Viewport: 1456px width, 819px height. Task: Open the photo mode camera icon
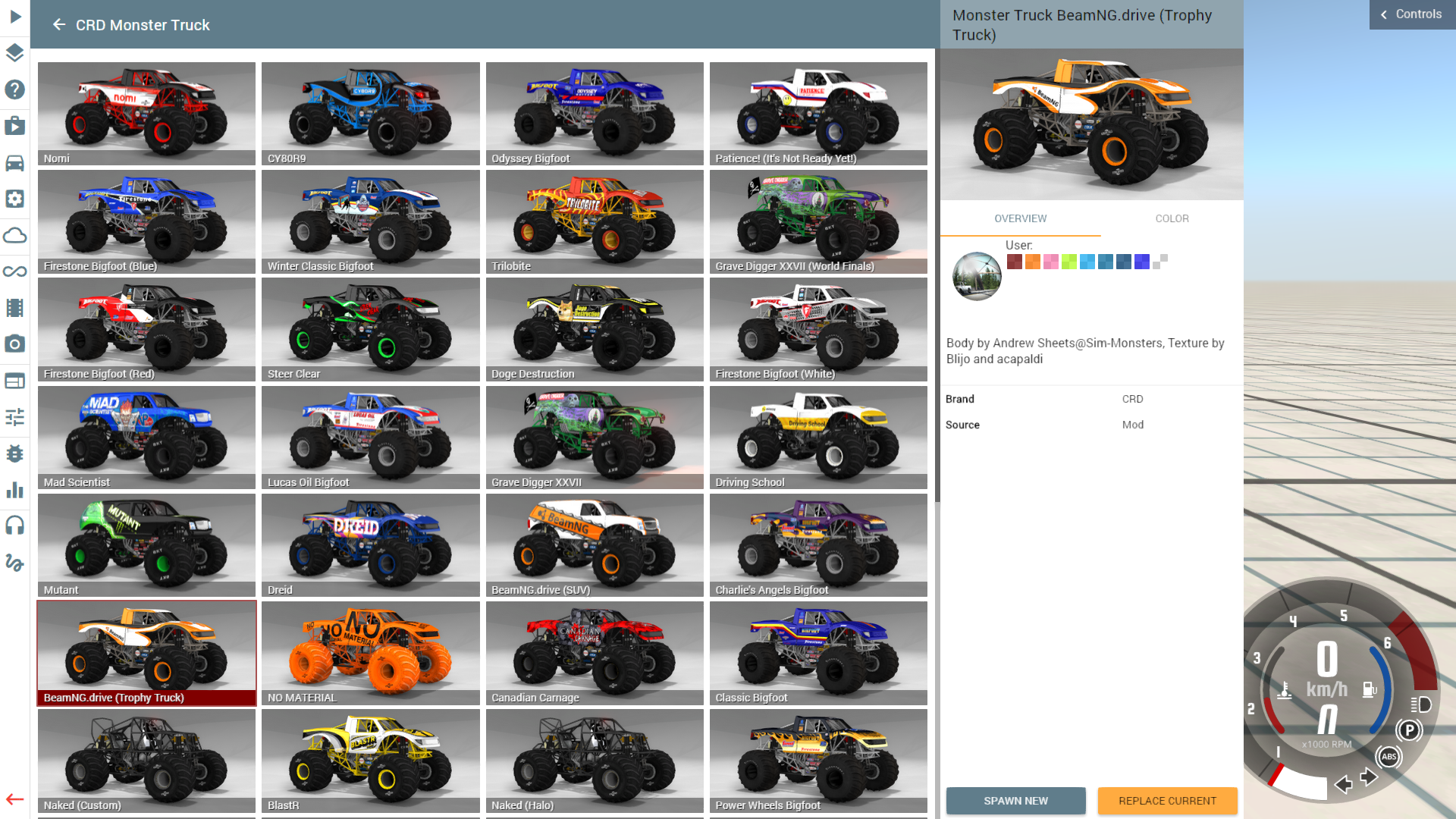coord(15,344)
